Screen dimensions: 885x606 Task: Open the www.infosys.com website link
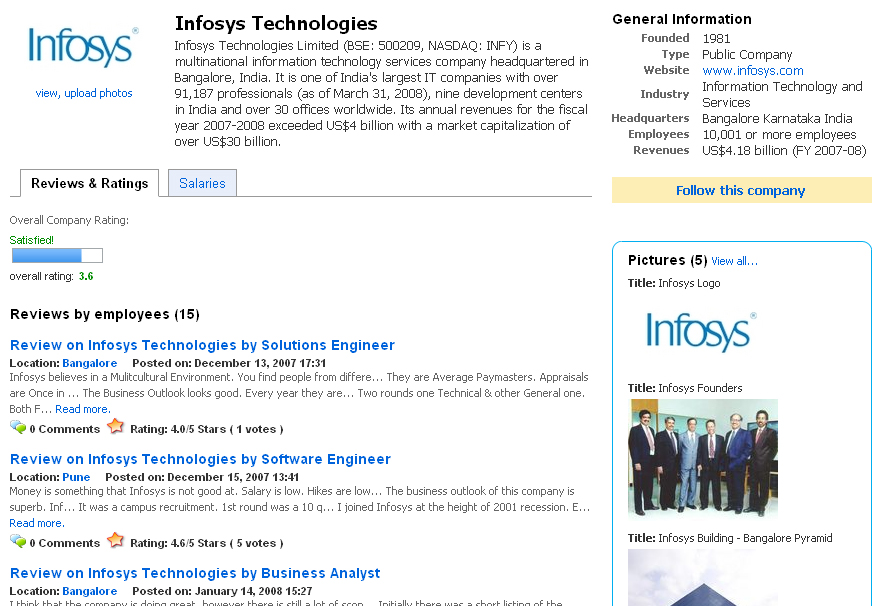[x=752, y=71]
